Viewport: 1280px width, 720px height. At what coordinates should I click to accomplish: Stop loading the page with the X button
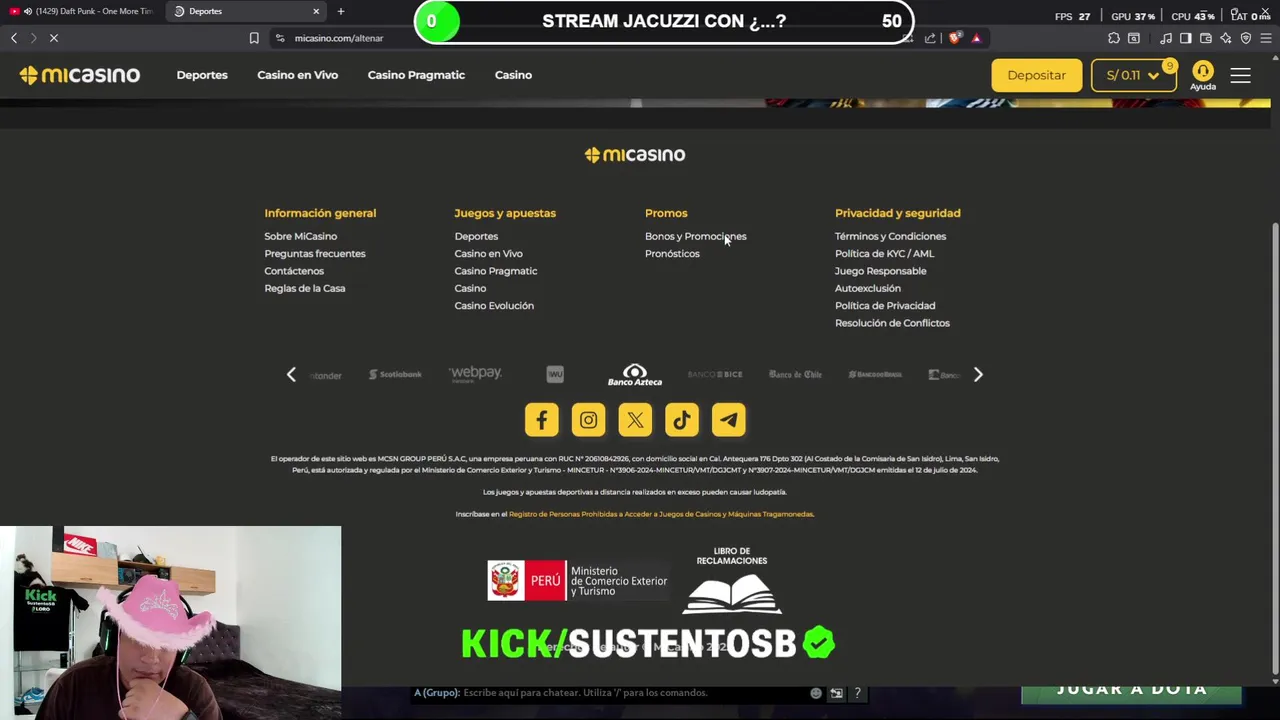click(x=54, y=38)
